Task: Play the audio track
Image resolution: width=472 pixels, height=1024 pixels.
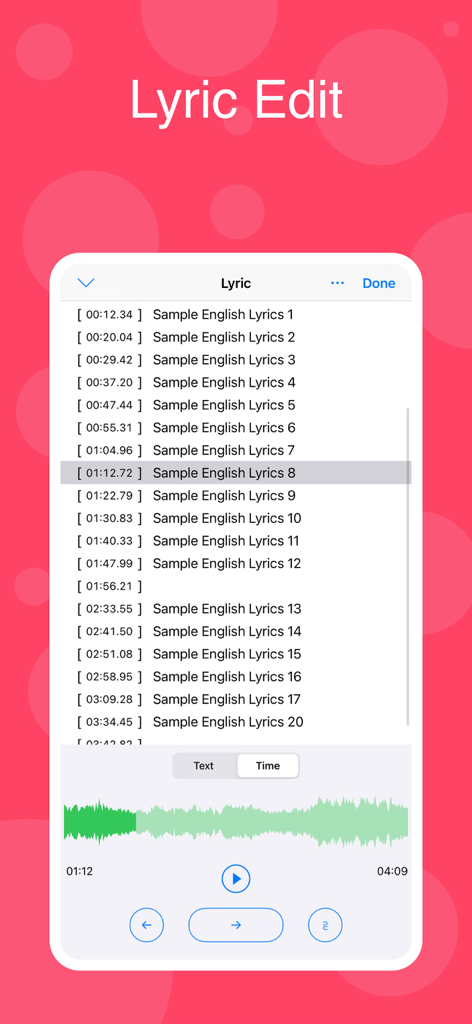Action: coord(236,878)
